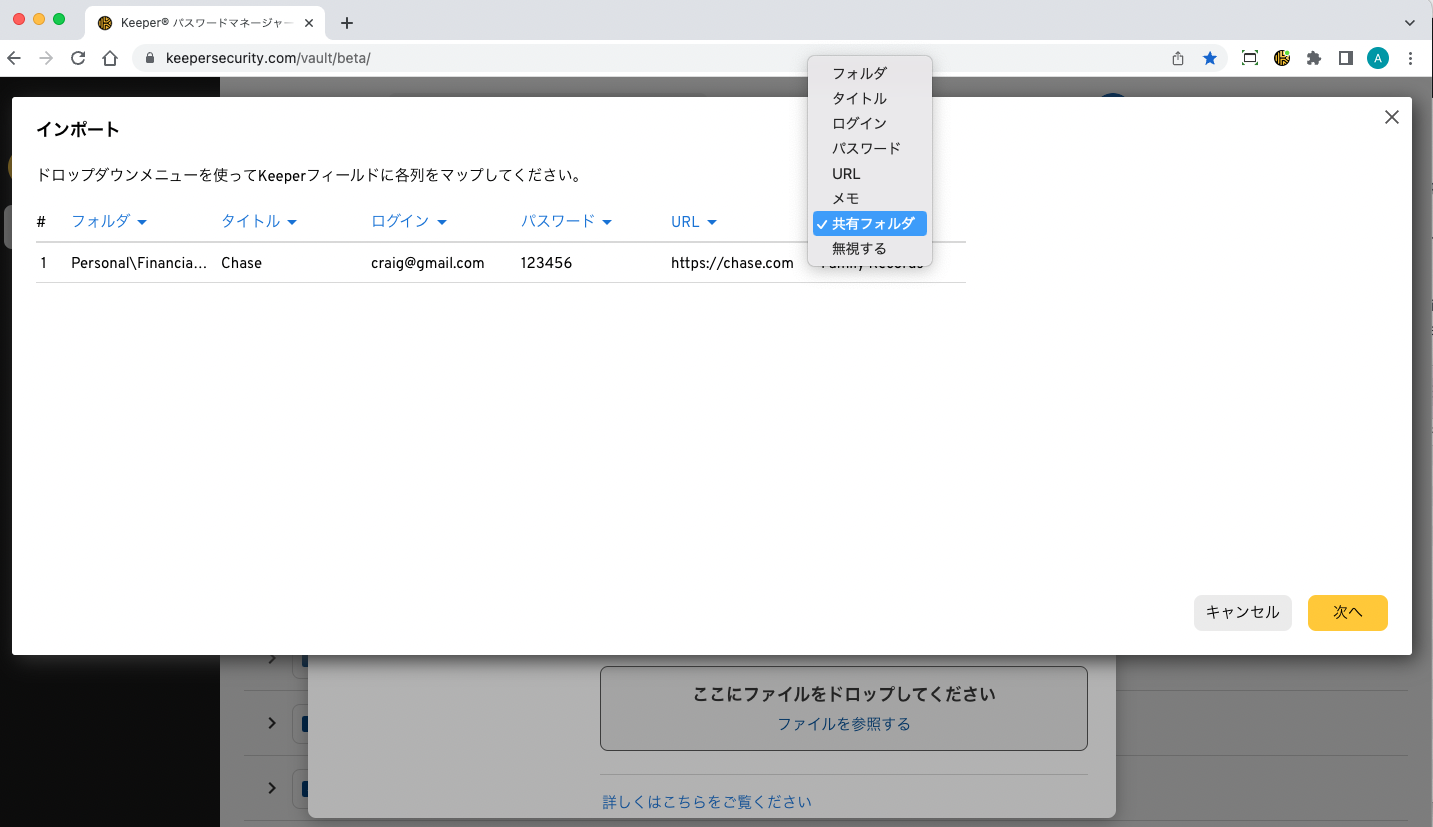Open the Chrome three-dot menu

(1410, 58)
